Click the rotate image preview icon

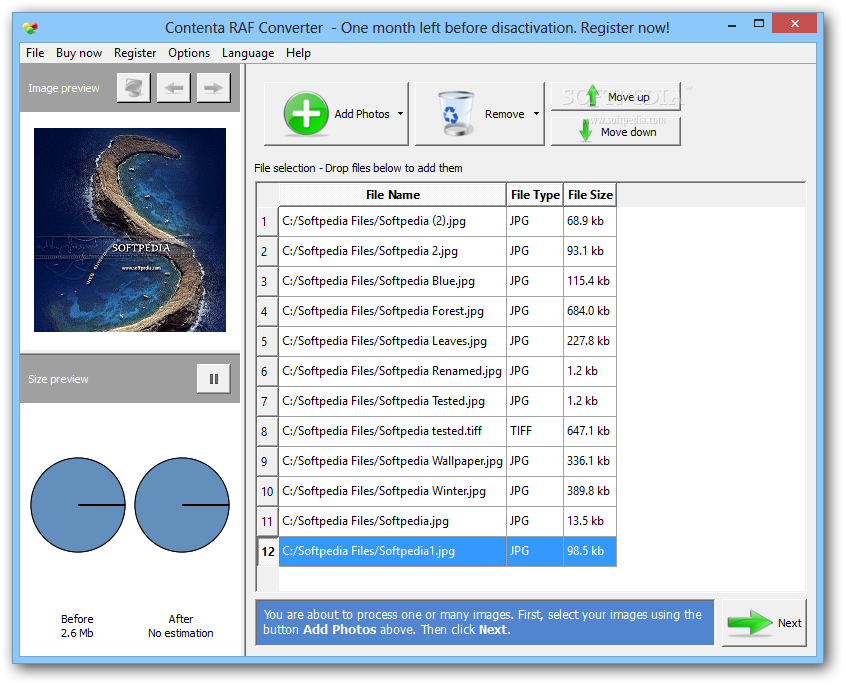133,88
